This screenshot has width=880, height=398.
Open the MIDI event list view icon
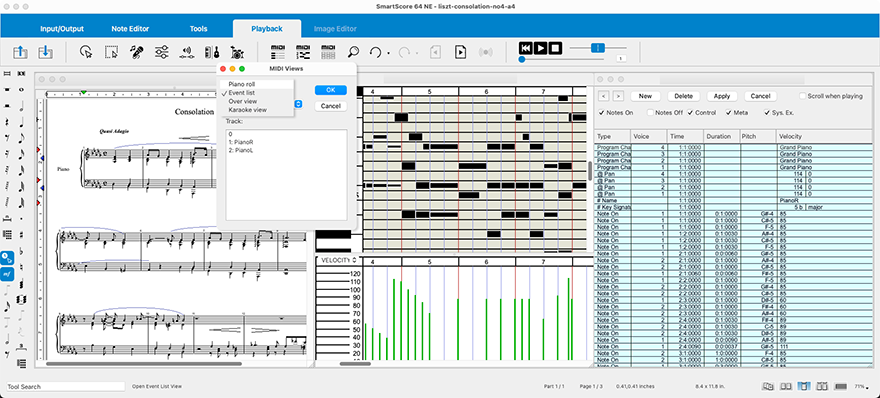coord(278,52)
